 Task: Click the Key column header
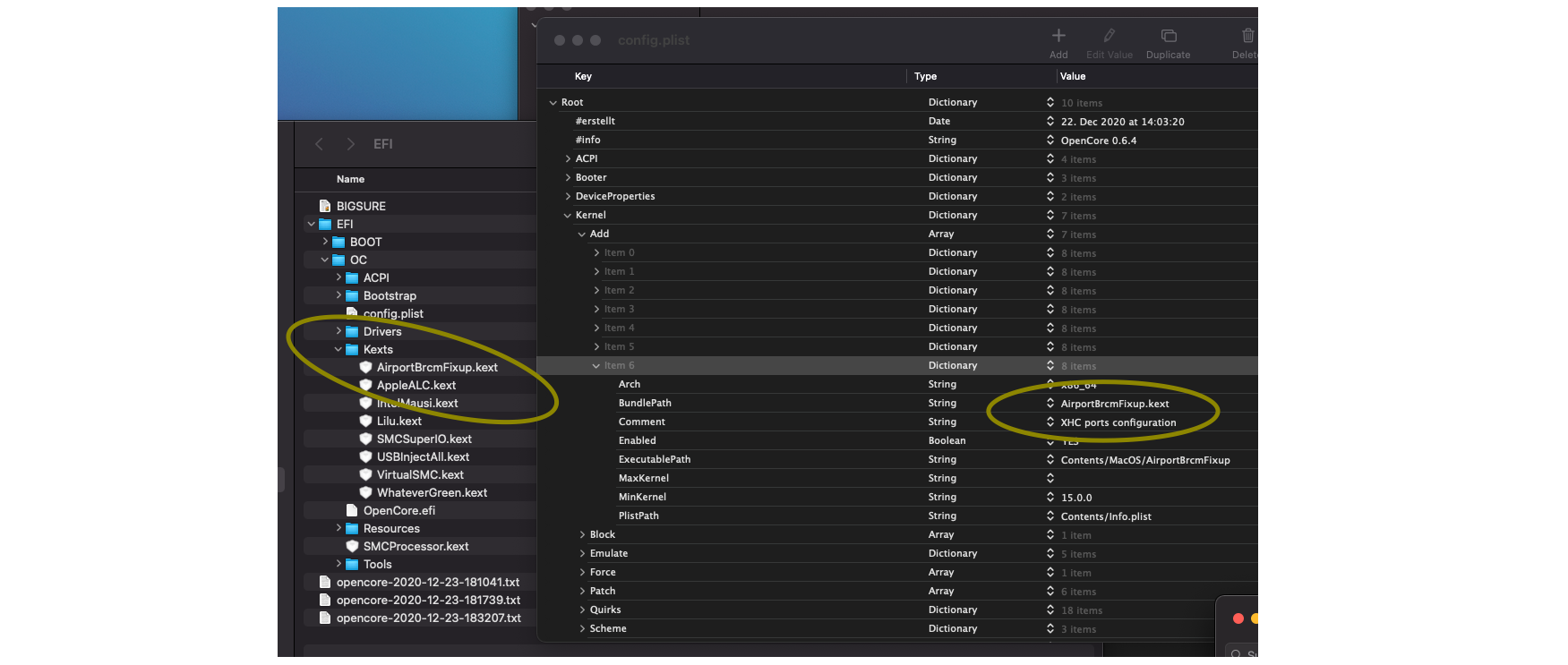[x=583, y=76]
